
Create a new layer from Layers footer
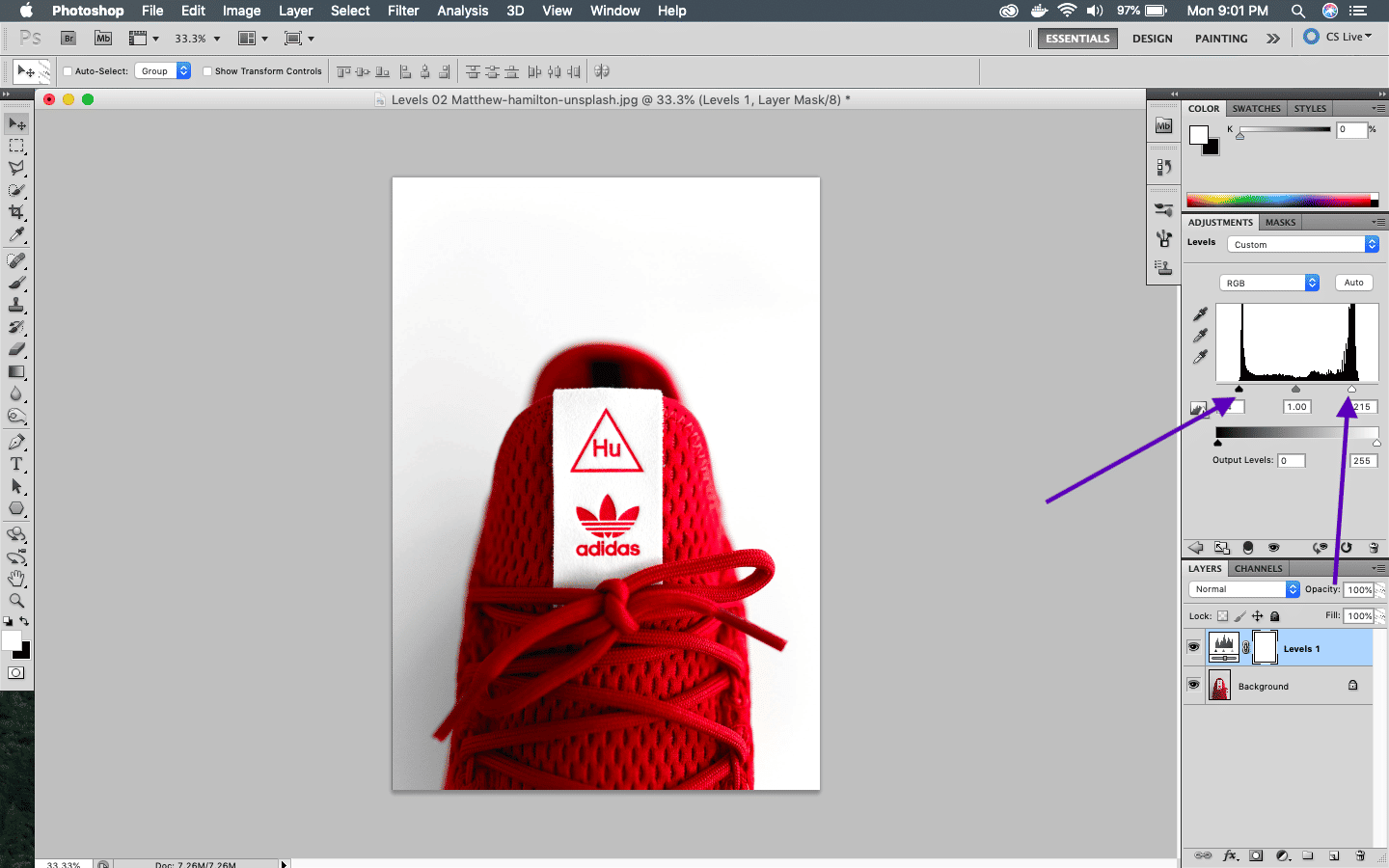pos(1334,855)
